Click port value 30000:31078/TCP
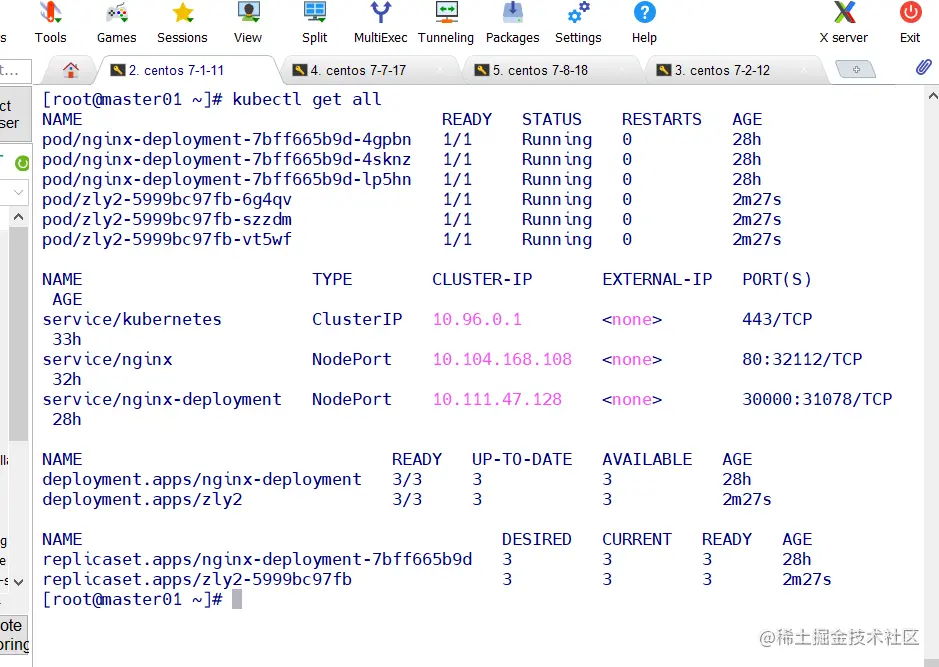Screen dimensions: 939x667 pyautogui.click(x=817, y=399)
